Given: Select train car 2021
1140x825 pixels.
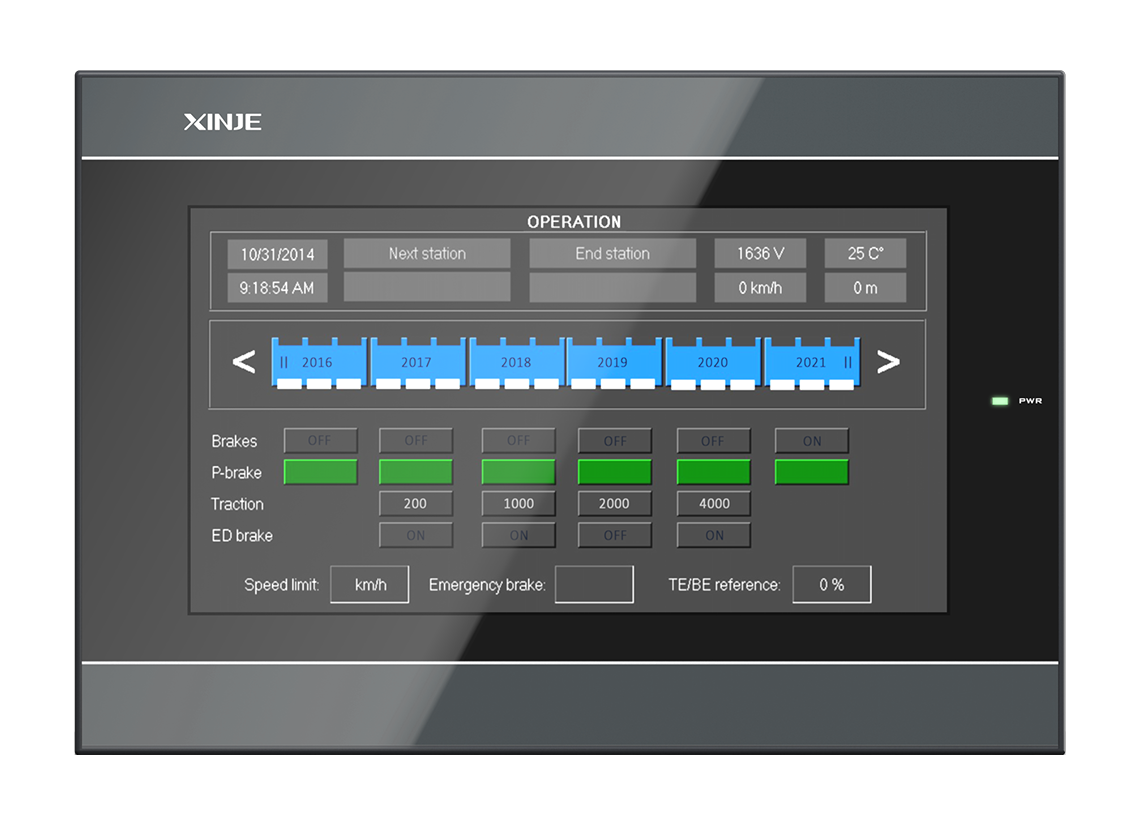Looking at the screenshot, I should (x=811, y=362).
